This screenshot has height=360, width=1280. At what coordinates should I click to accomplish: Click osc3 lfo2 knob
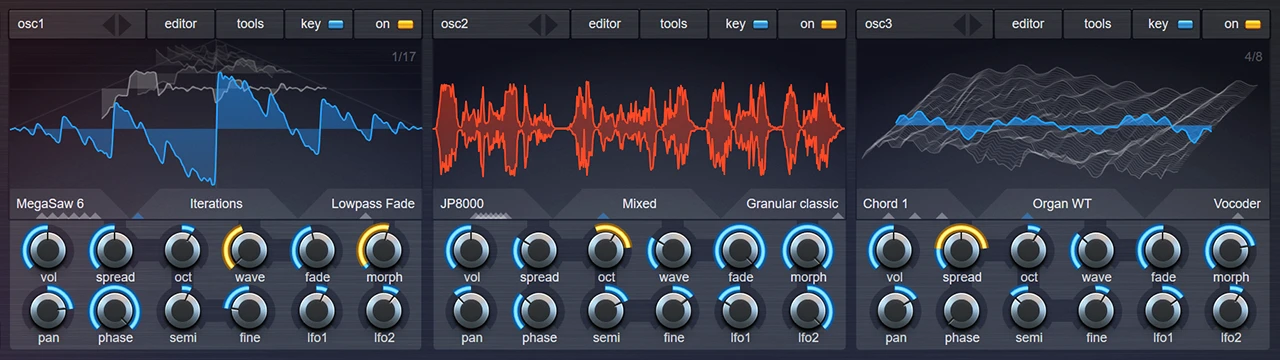click(1230, 311)
